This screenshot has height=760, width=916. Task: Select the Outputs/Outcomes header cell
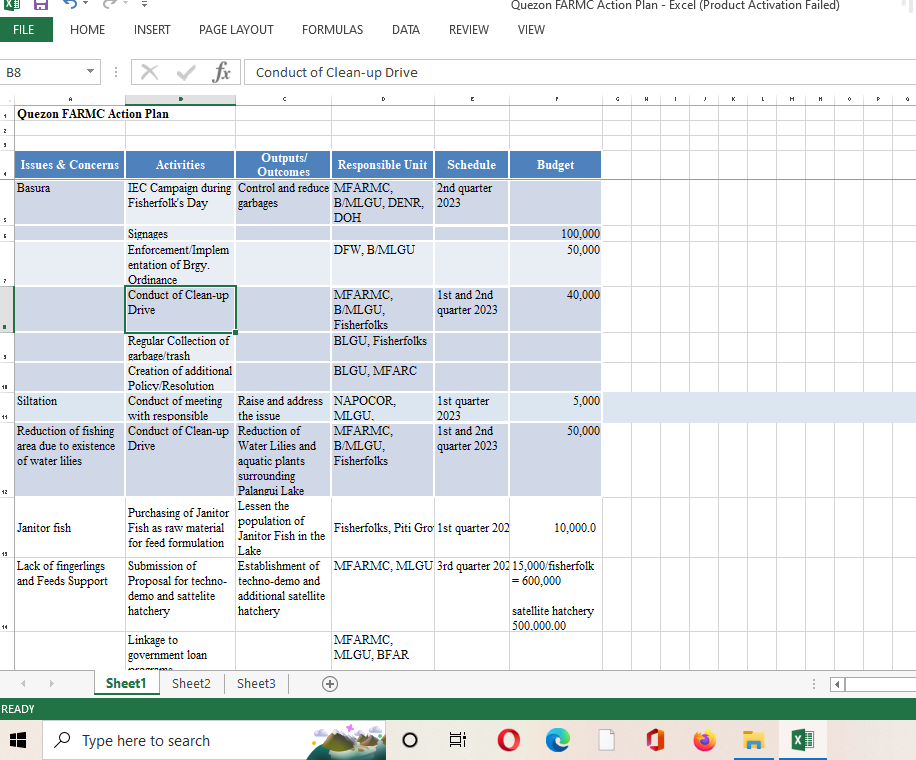click(283, 165)
